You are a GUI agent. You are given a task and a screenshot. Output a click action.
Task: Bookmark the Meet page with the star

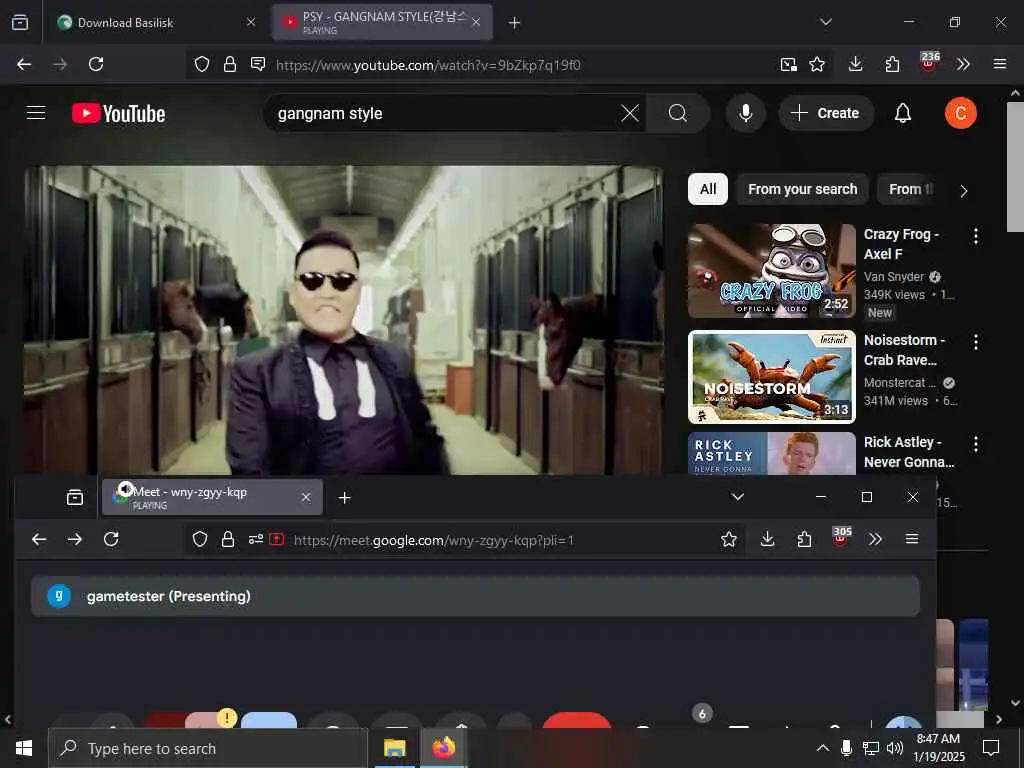729,539
